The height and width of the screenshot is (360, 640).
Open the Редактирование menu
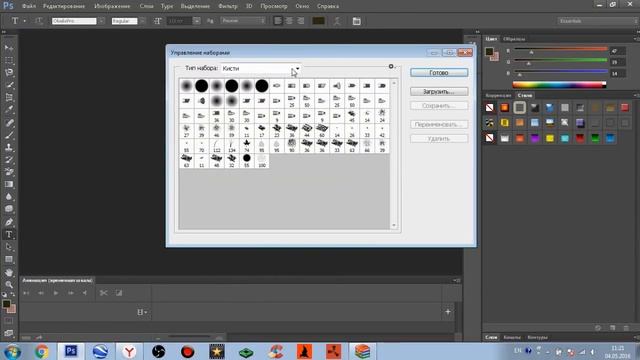[x=64, y=6]
